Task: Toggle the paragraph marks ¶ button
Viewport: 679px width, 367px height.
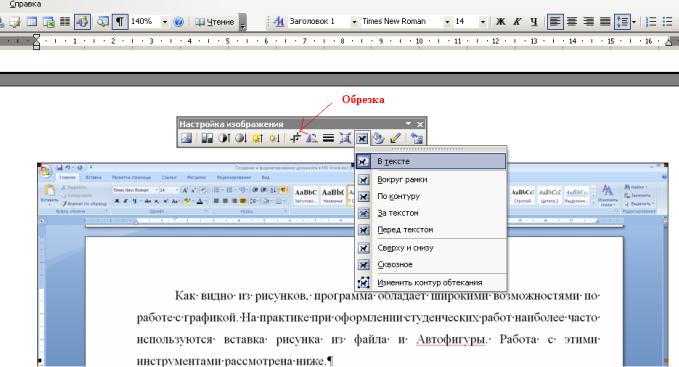Action: coord(120,22)
